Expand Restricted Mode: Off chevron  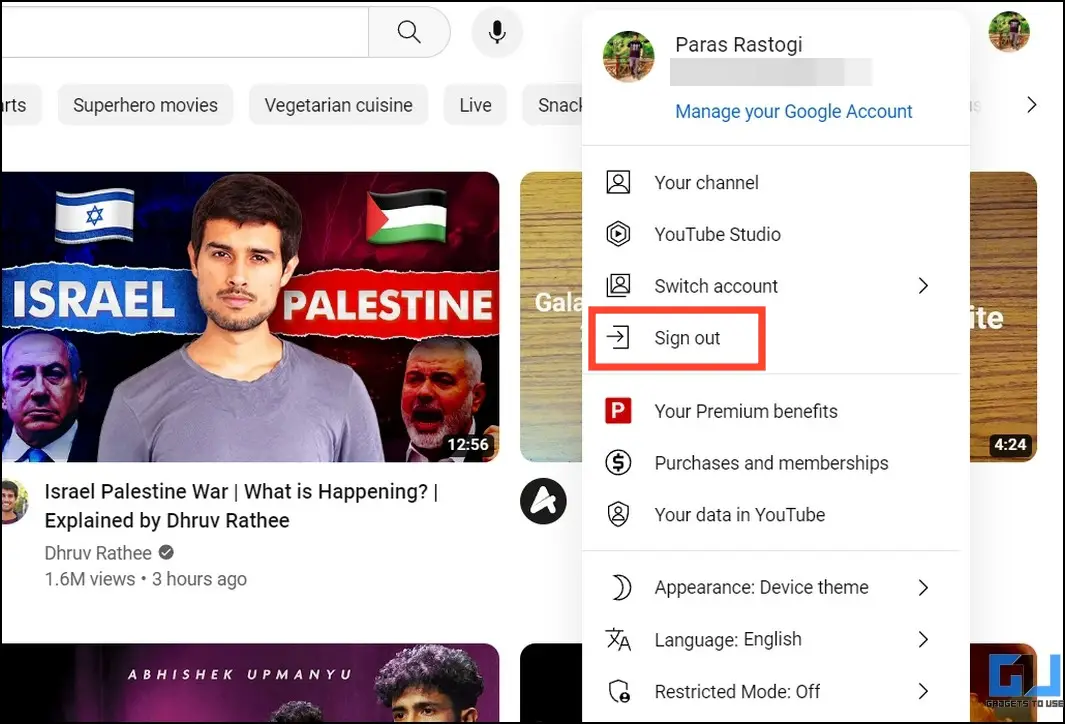pos(923,691)
